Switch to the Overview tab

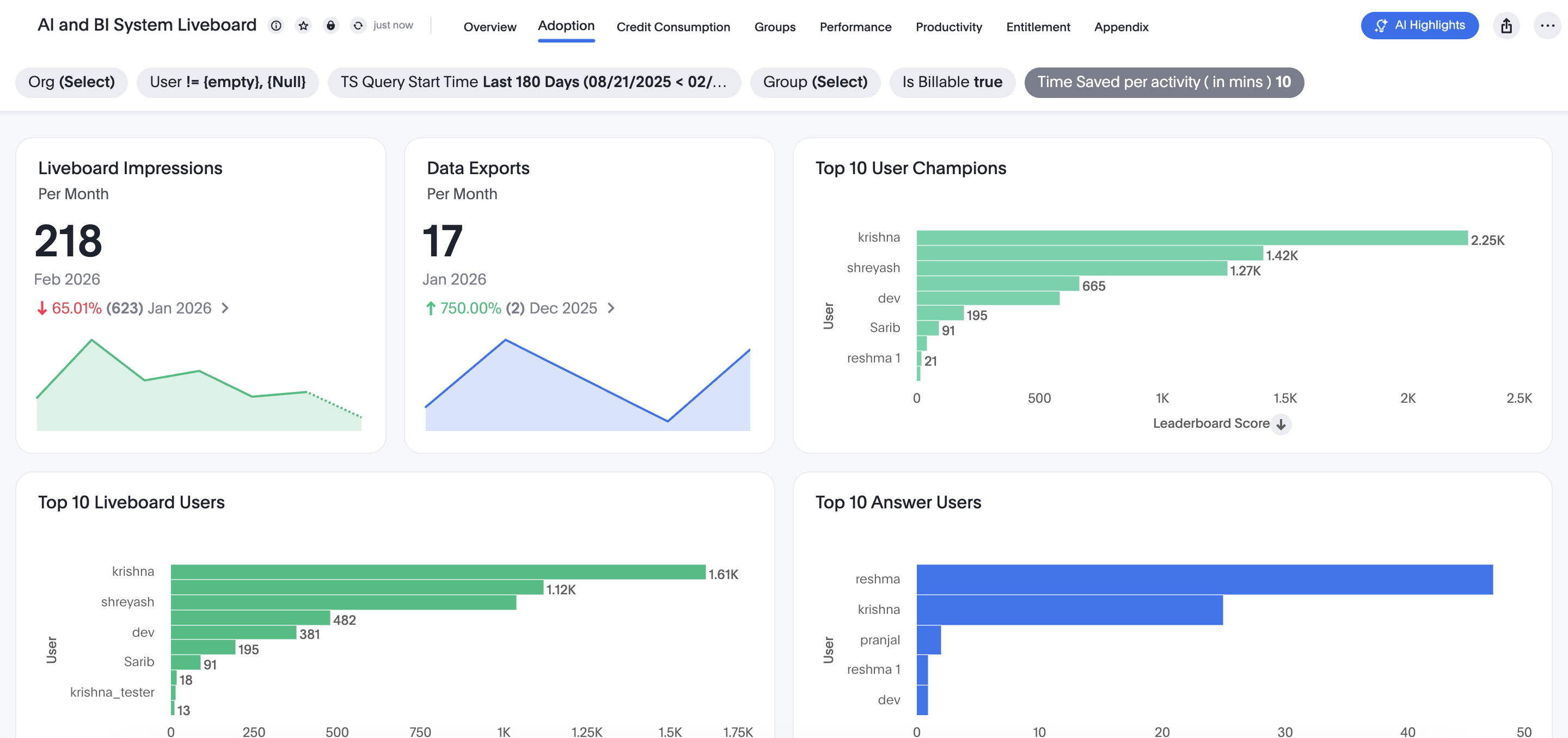coord(490,27)
